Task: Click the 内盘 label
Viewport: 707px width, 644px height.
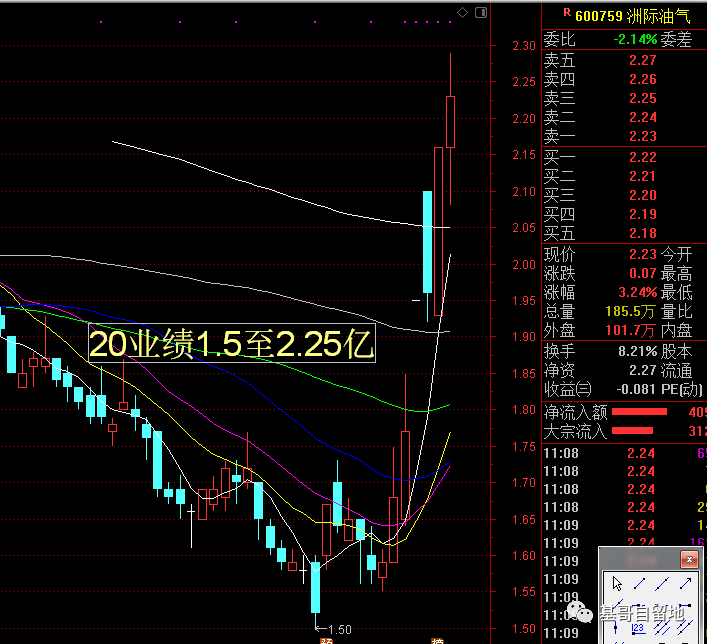Action: (x=676, y=330)
